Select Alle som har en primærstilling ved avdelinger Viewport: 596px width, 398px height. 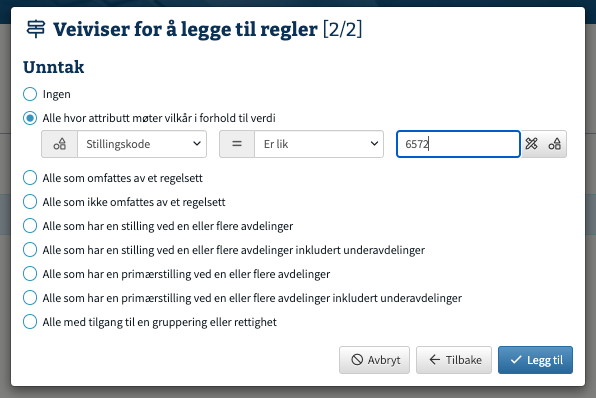point(30,274)
